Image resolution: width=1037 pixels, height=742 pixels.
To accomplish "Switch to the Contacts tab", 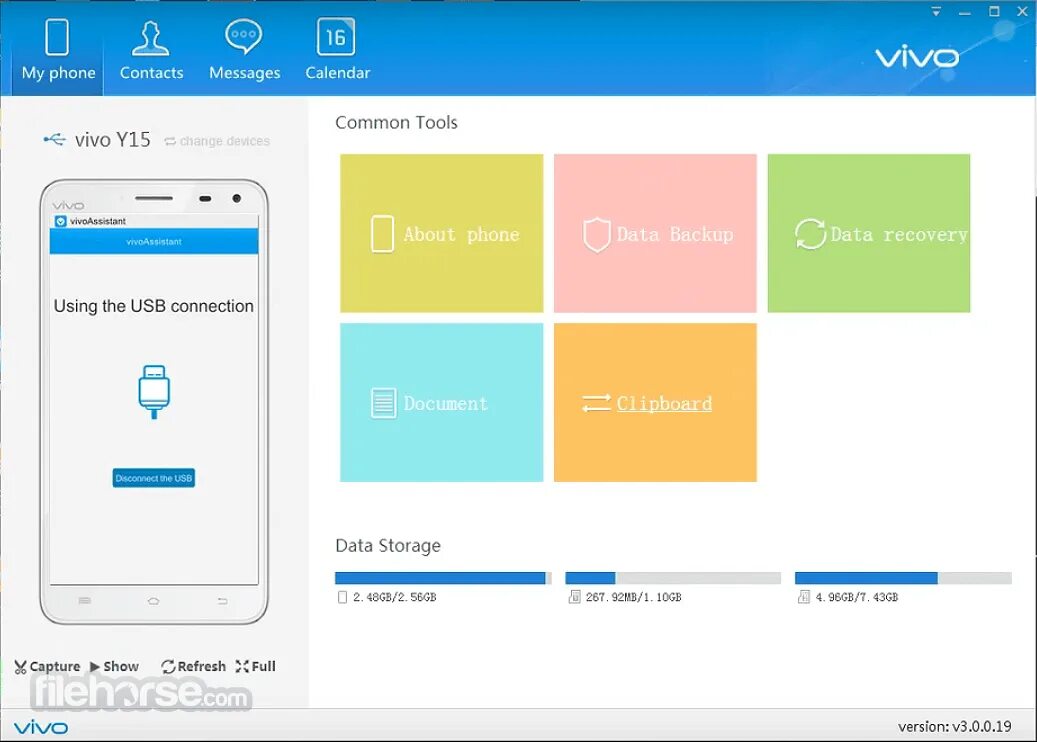I will [x=151, y=51].
